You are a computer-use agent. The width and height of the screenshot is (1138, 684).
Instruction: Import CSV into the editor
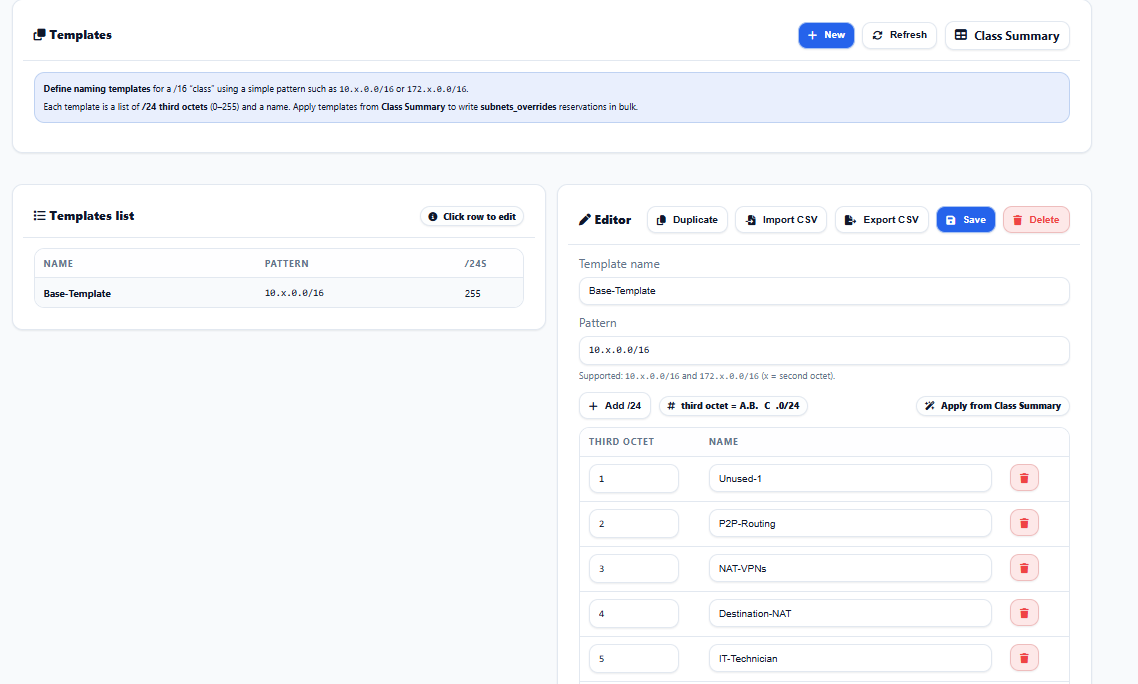click(781, 219)
